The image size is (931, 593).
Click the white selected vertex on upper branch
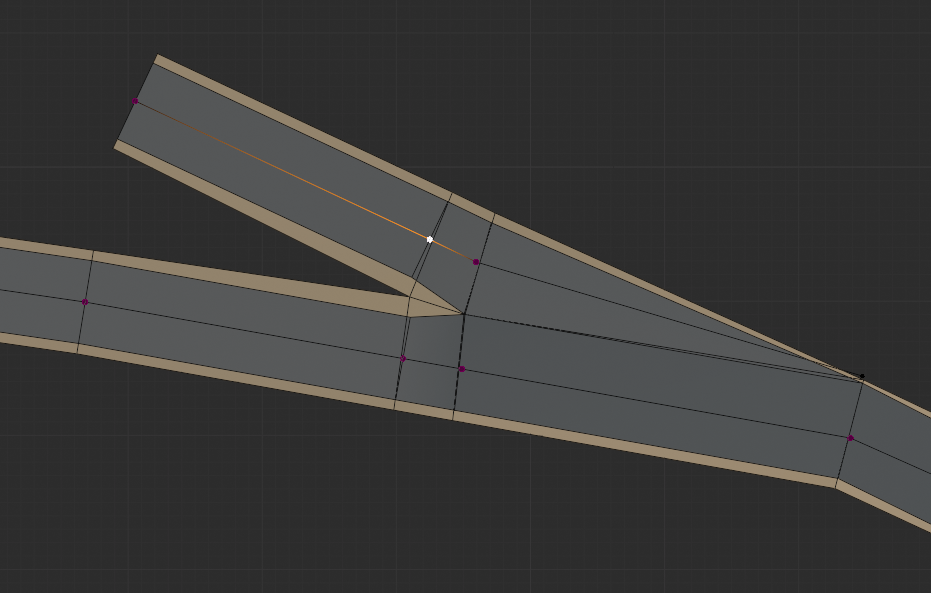430,239
